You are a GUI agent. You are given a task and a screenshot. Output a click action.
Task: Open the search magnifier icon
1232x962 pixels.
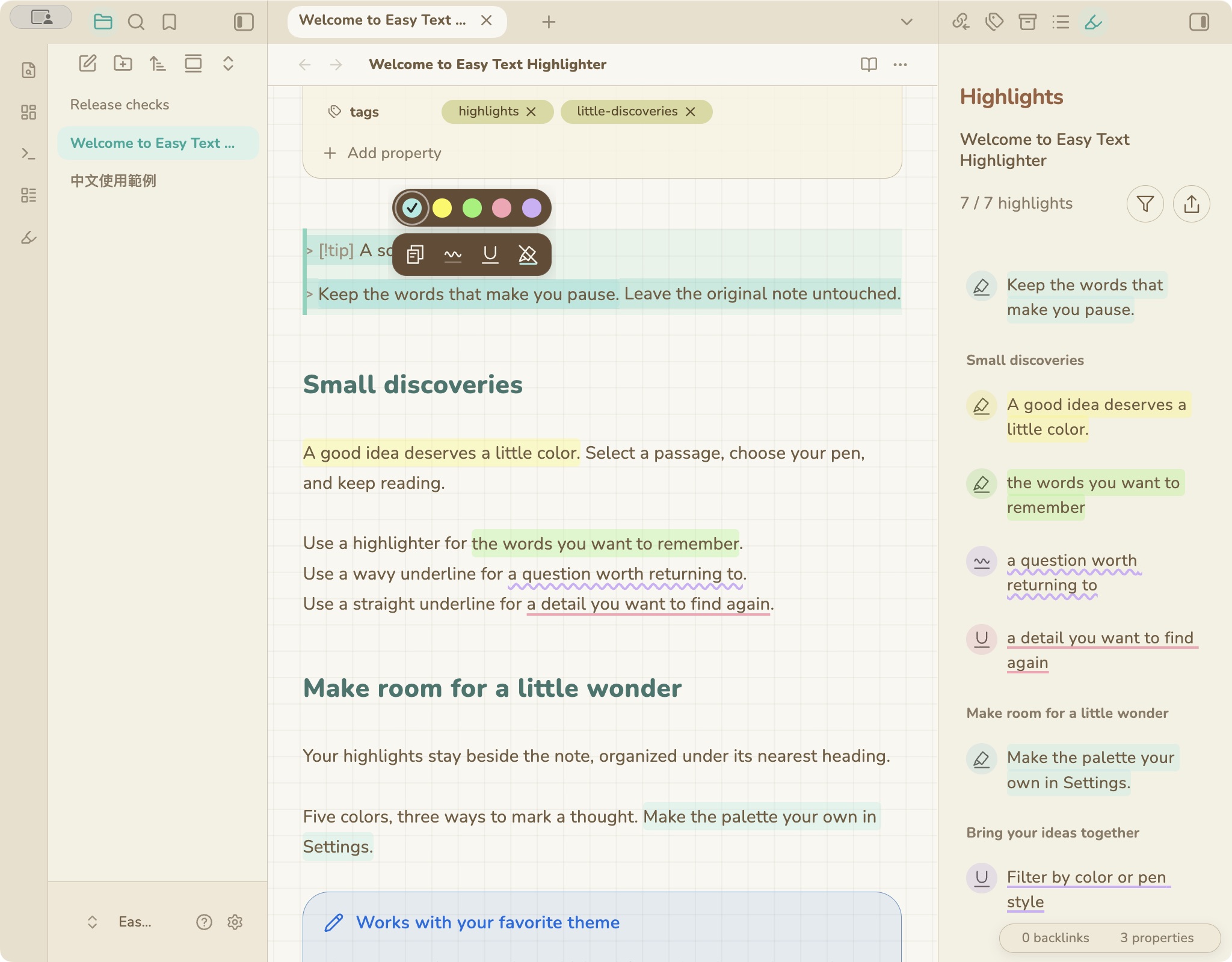tap(137, 22)
